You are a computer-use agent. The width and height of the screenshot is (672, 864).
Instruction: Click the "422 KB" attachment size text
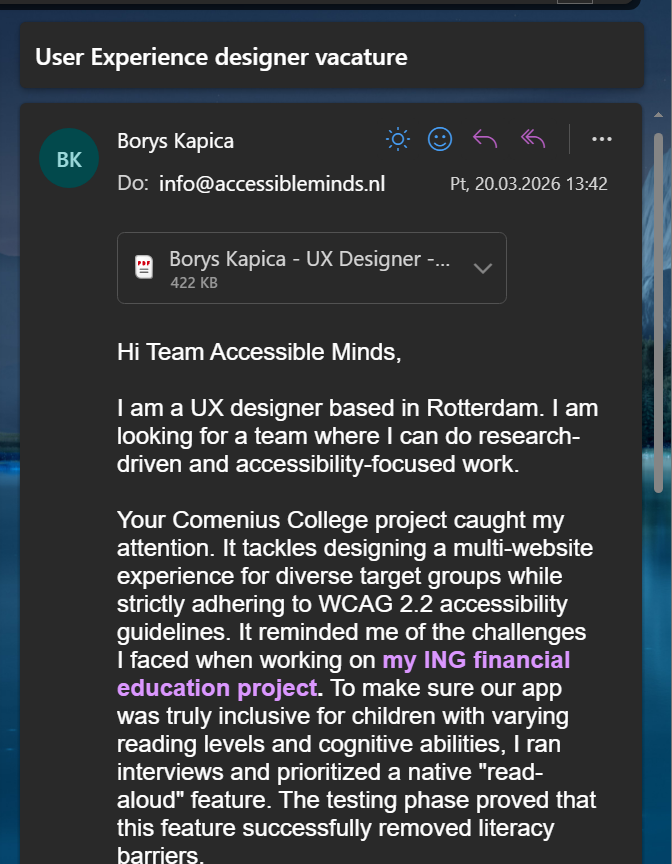click(x=194, y=283)
